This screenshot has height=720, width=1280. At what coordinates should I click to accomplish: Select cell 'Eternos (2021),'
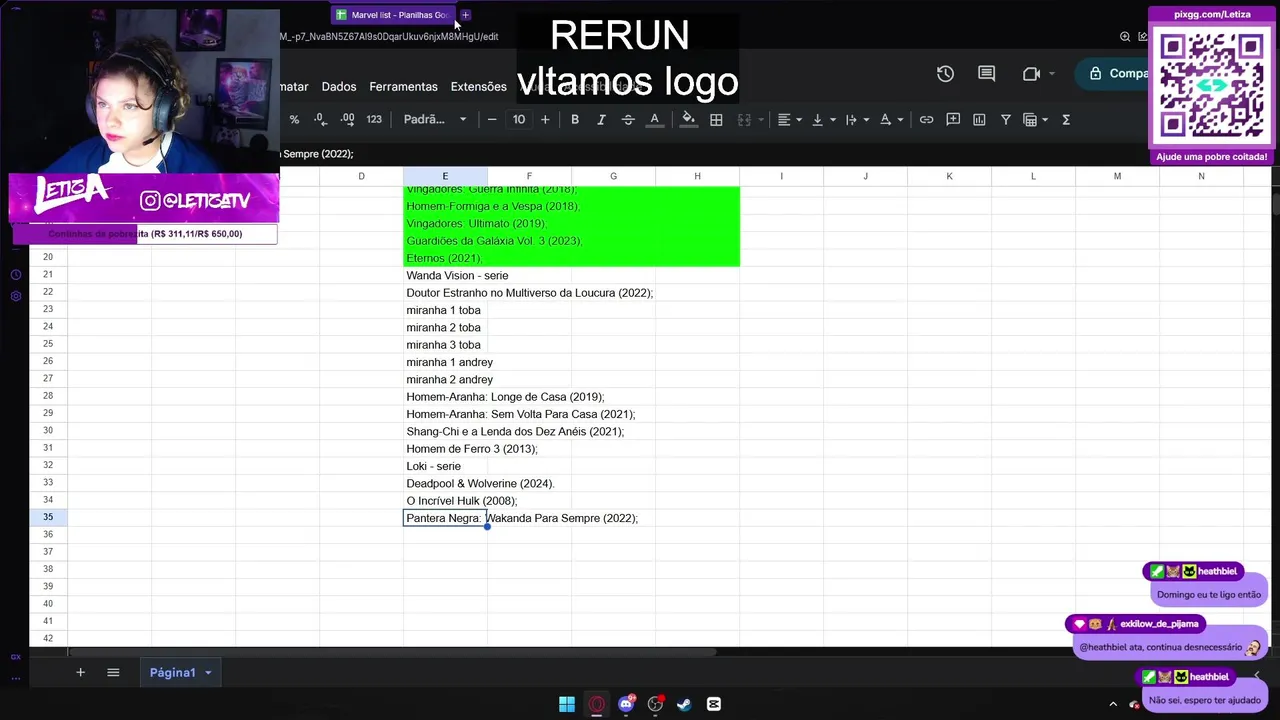click(x=444, y=258)
